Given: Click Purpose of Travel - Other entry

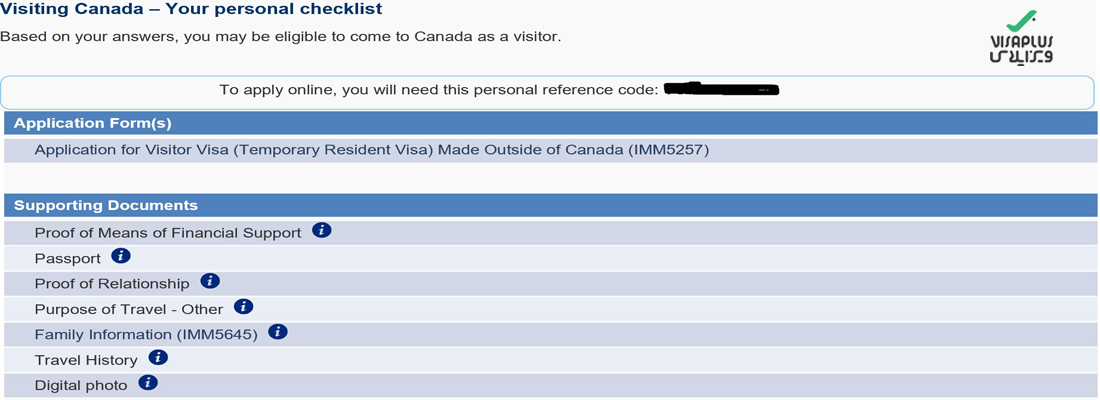Looking at the screenshot, I should pyautogui.click(x=129, y=309).
